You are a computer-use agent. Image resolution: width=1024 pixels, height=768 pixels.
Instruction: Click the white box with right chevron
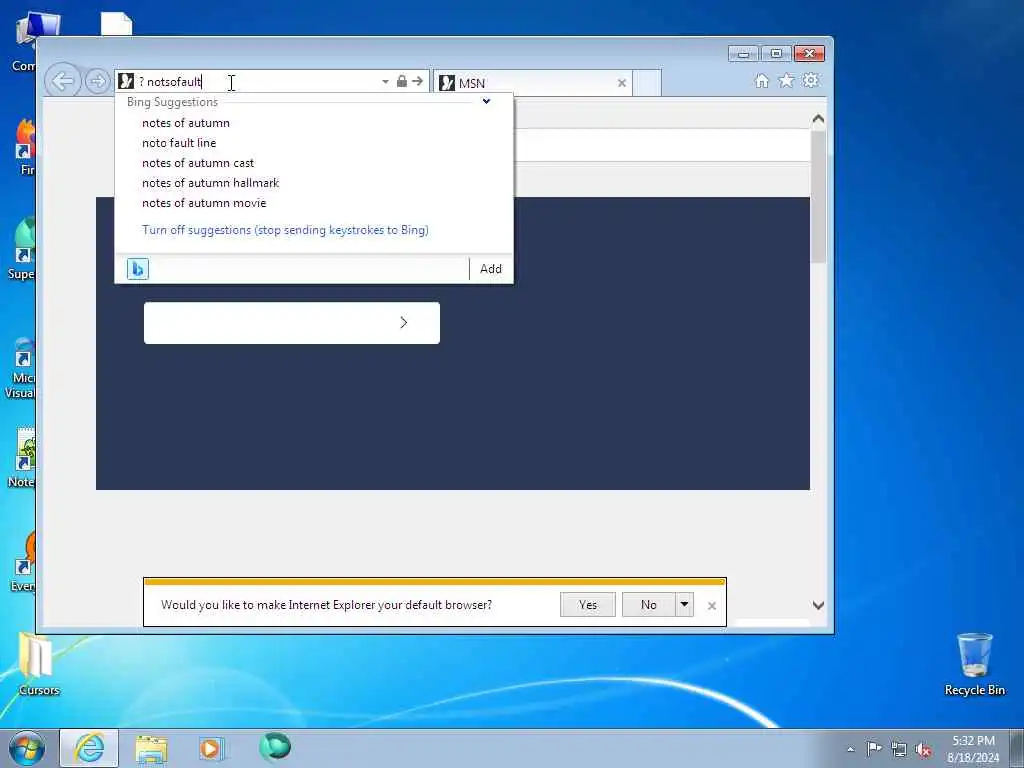pos(292,323)
